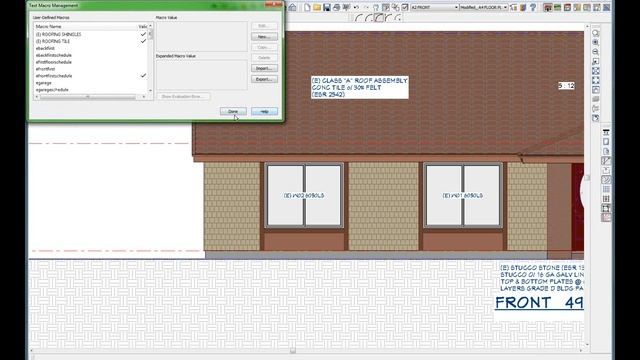Click the fill window icon in right toolbar
Image resolution: width=640 pixels, height=360 pixels.
tap(596, 71)
